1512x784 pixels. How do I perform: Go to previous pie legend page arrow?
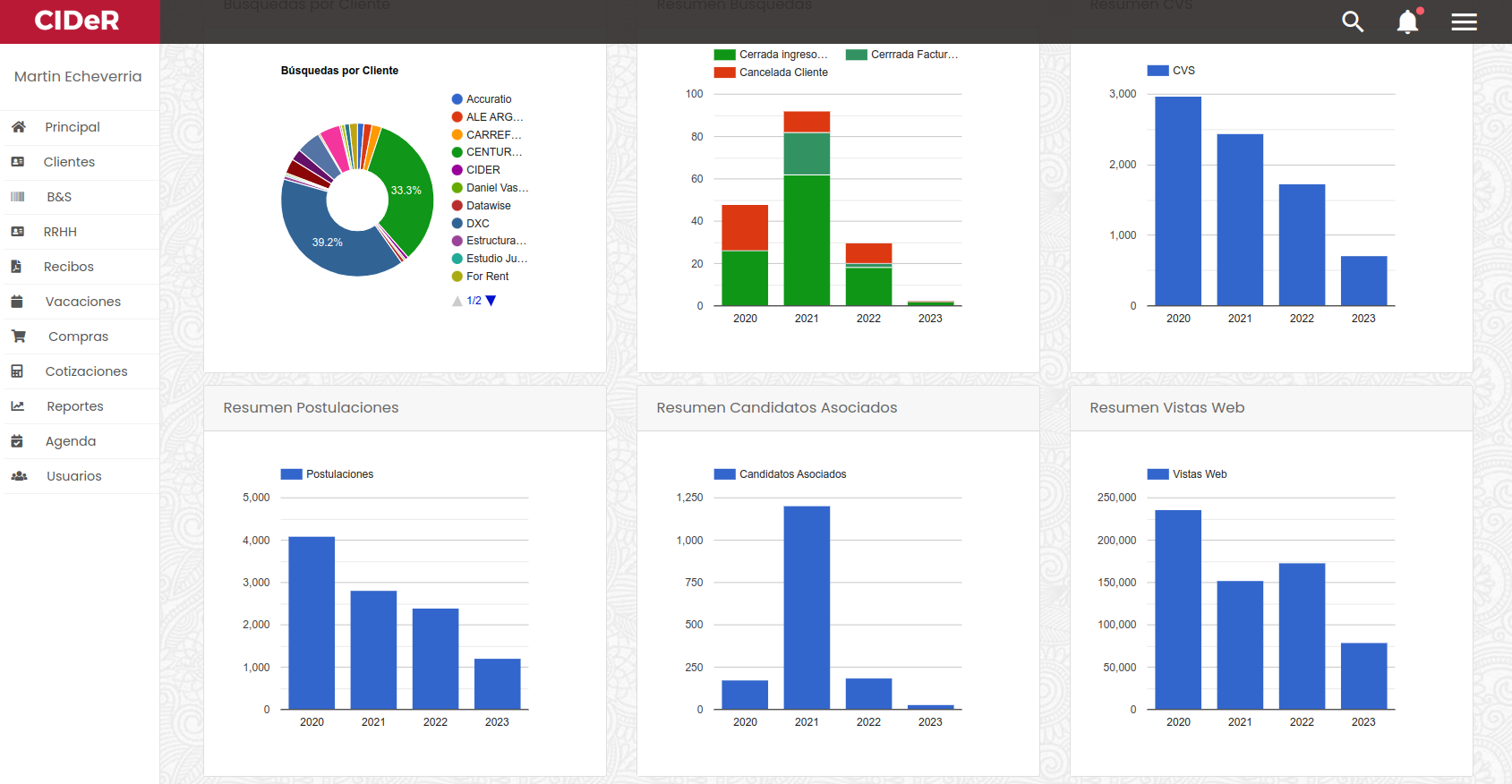(457, 302)
